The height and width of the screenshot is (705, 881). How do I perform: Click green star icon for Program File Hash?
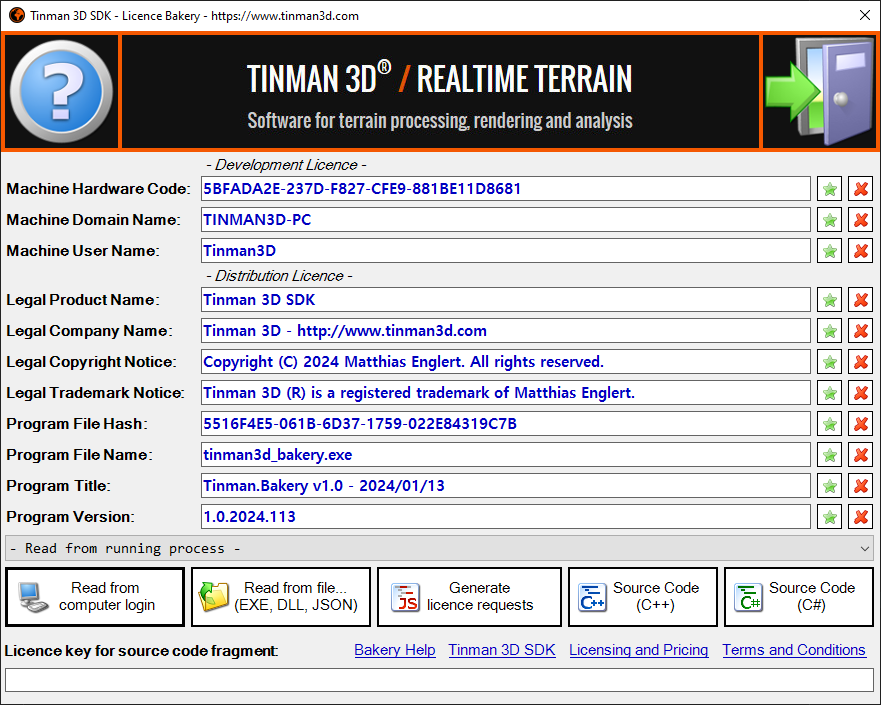(829, 424)
